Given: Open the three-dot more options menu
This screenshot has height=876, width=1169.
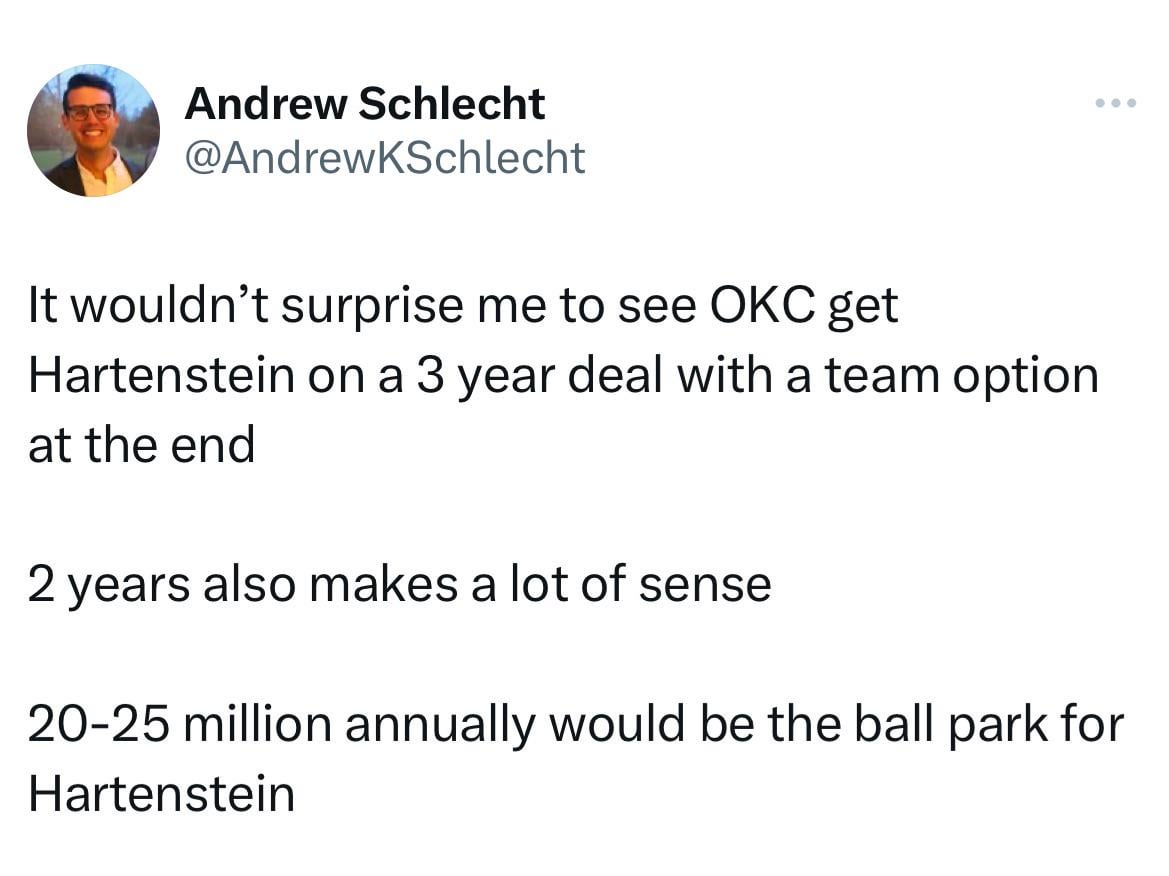Looking at the screenshot, I should pyautogui.click(x=1115, y=103).
